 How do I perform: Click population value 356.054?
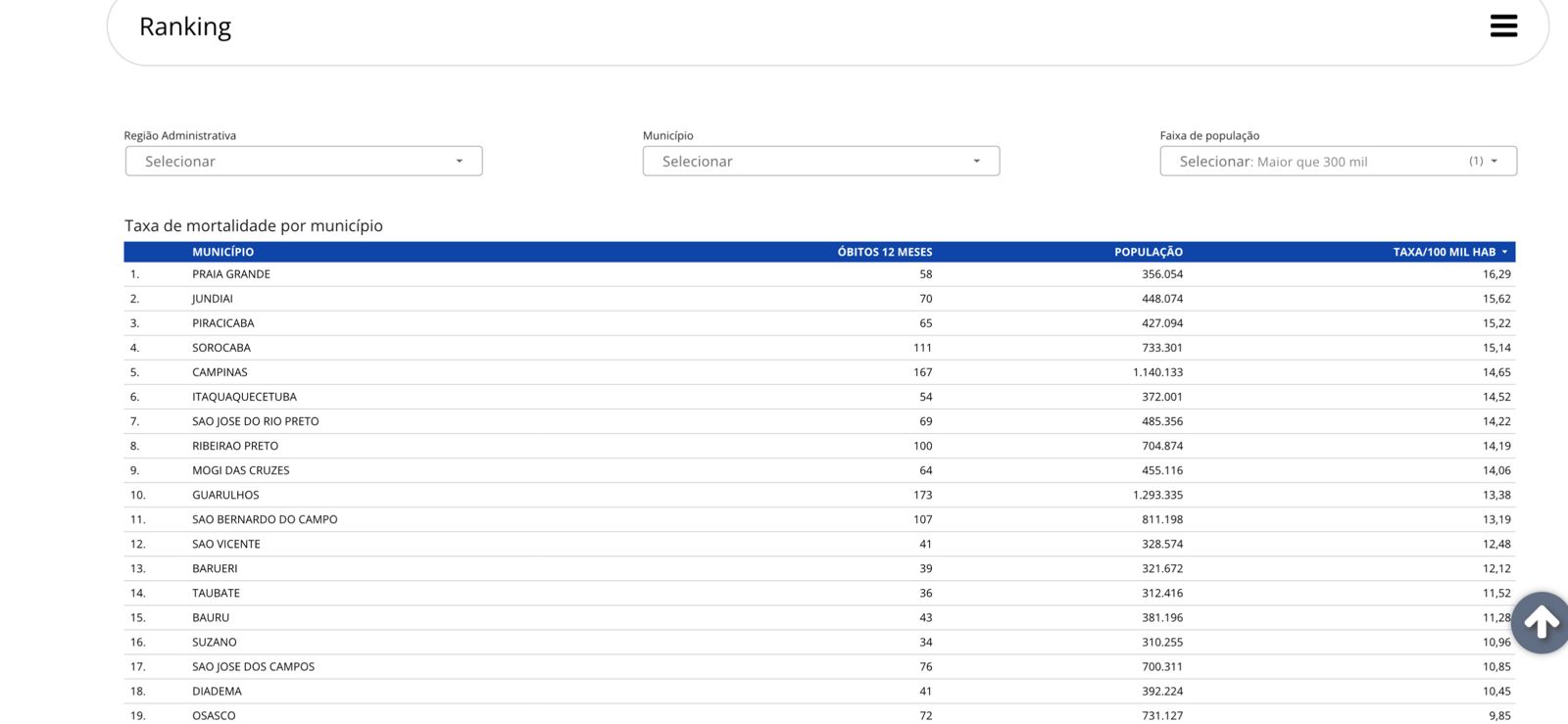(x=1162, y=274)
